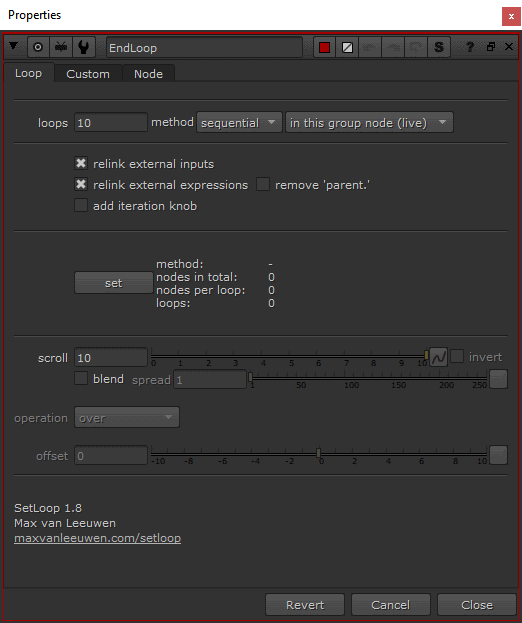This screenshot has width=522, height=623.
Task: Switch to the Custom tab
Action: coord(88,74)
